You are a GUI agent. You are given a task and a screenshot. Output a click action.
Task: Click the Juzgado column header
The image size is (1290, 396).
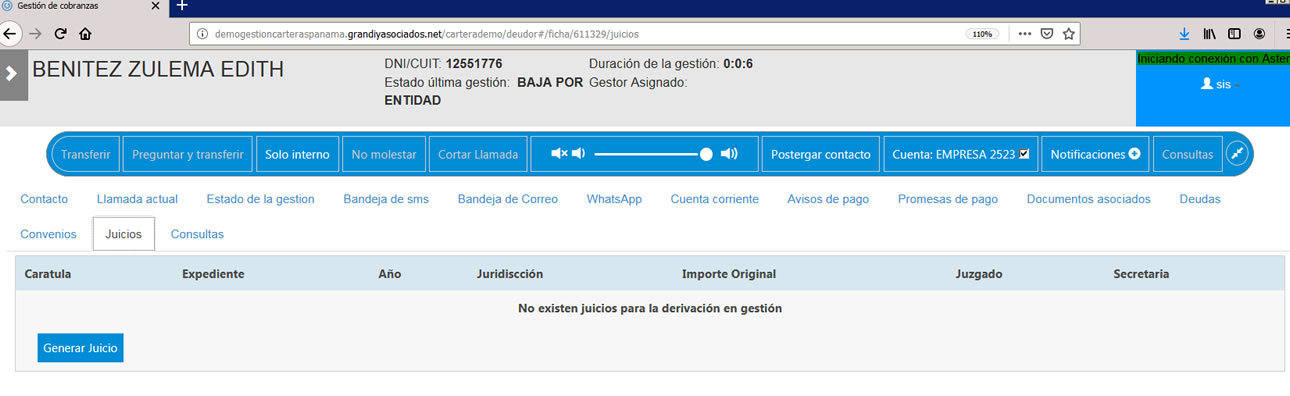point(979,274)
